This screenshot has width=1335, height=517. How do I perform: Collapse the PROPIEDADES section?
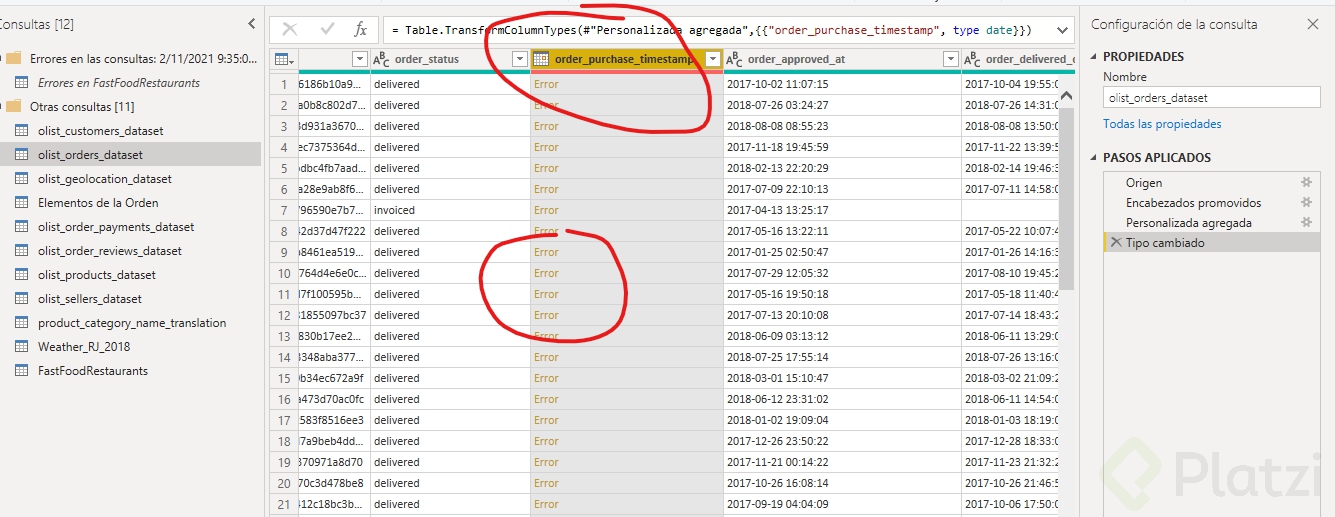(x=1094, y=57)
